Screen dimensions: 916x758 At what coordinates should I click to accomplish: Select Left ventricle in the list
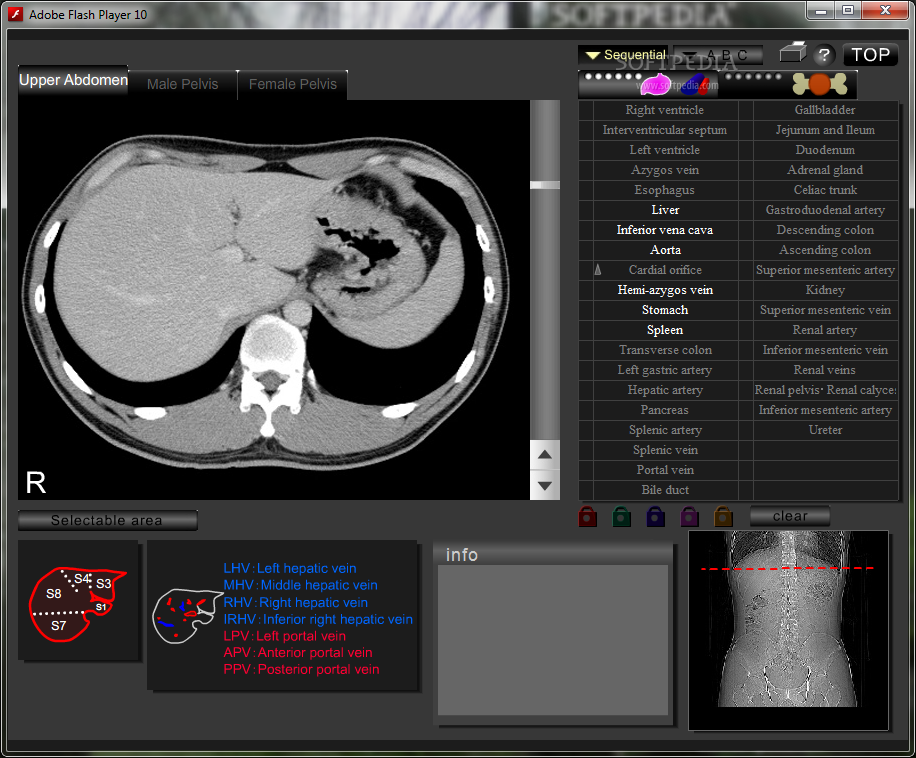point(665,149)
